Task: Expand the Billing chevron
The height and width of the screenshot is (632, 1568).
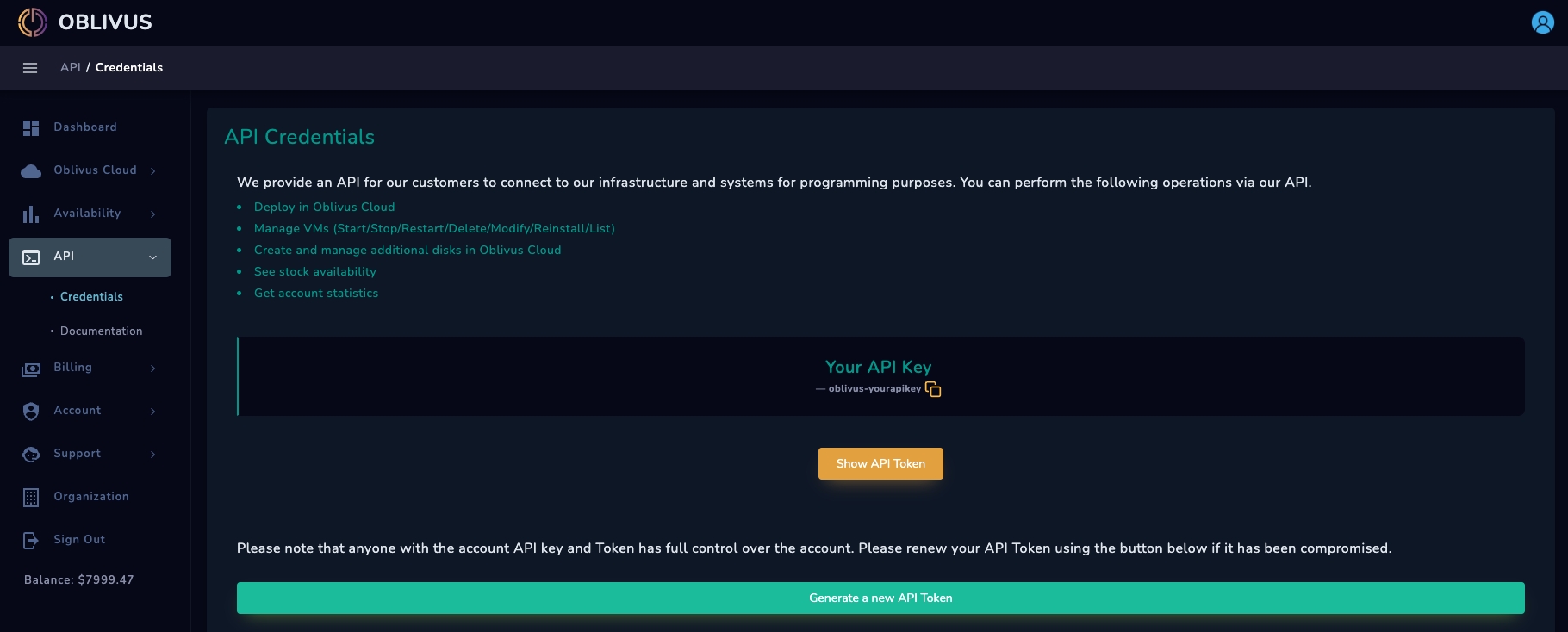Action: [x=153, y=369]
